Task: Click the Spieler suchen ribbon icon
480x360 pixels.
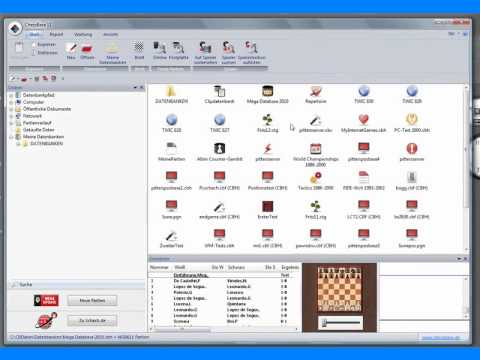Action: click(228, 53)
